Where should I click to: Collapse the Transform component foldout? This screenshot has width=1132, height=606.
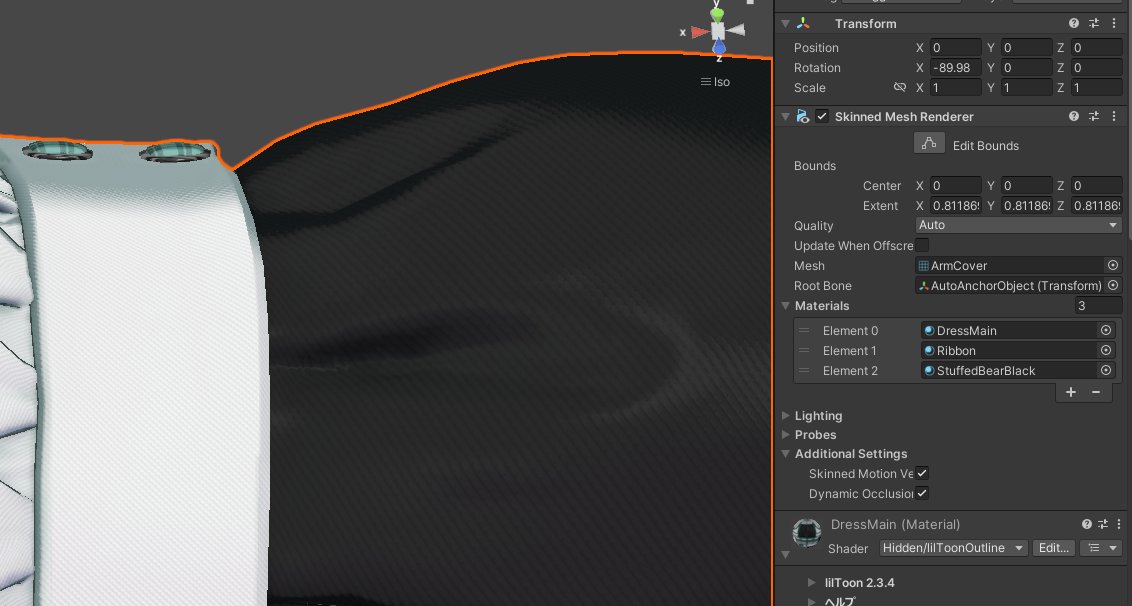(x=785, y=24)
